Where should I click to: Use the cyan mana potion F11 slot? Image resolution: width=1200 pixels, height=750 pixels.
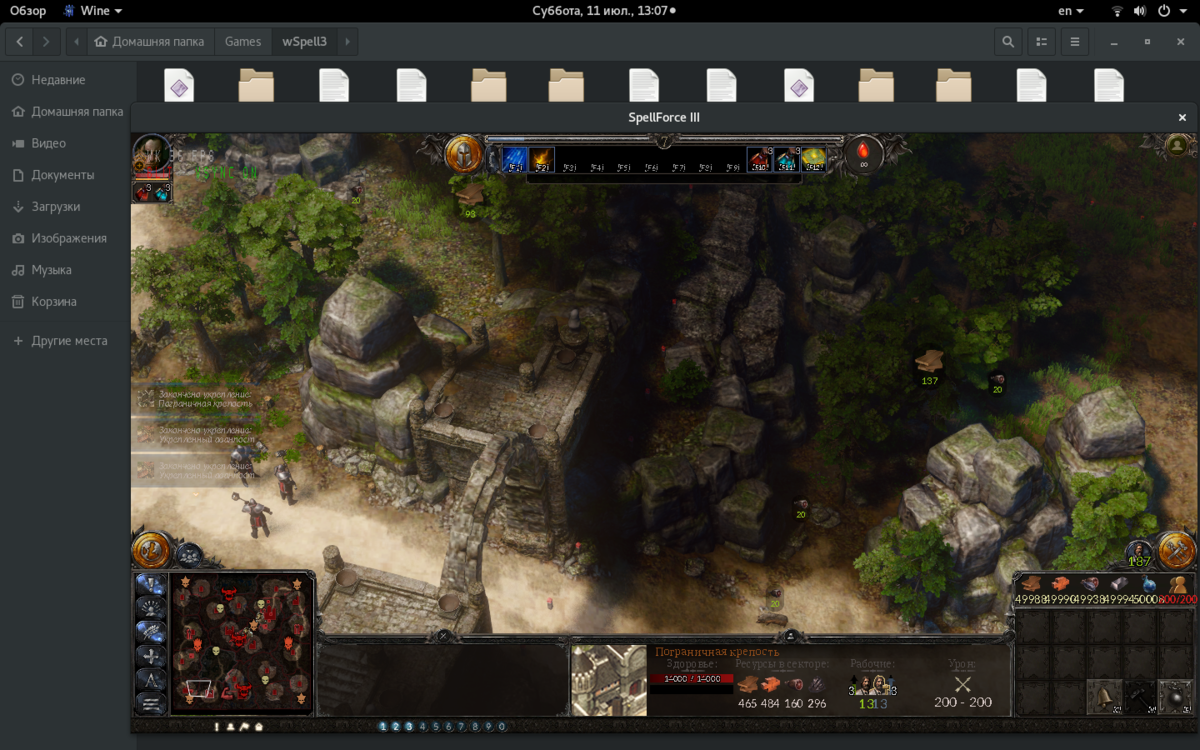pyautogui.click(x=786, y=159)
